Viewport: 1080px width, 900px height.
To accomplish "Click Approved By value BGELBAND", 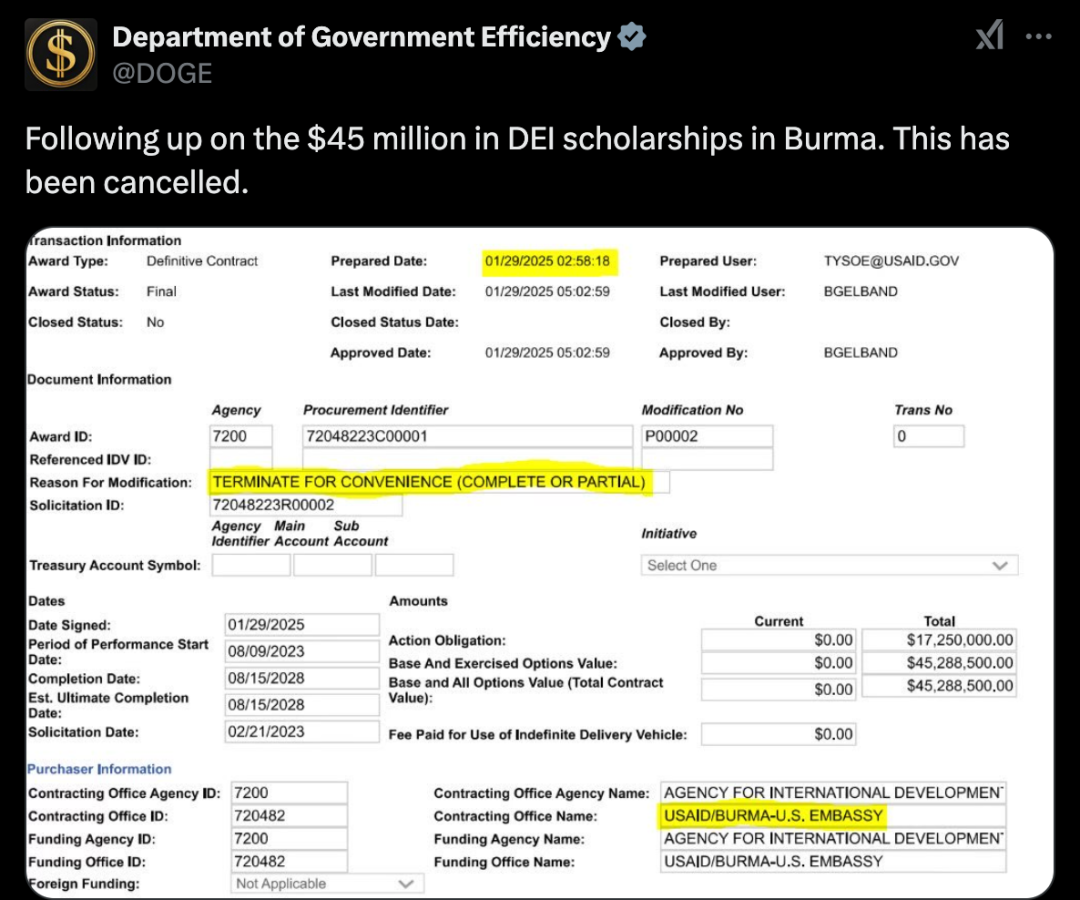I will [861, 353].
